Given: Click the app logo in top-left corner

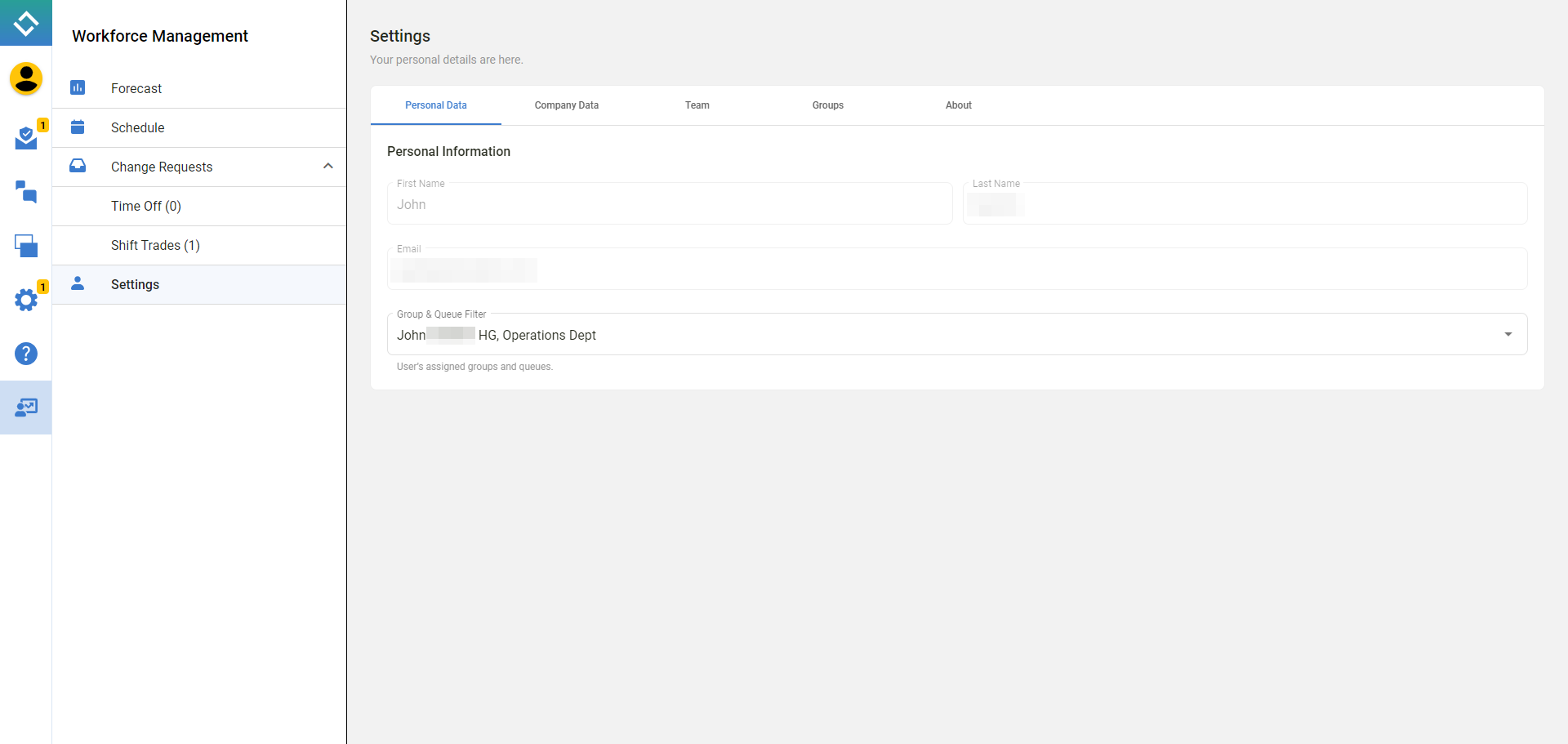Looking at the screenshot, I should point(26,23).
